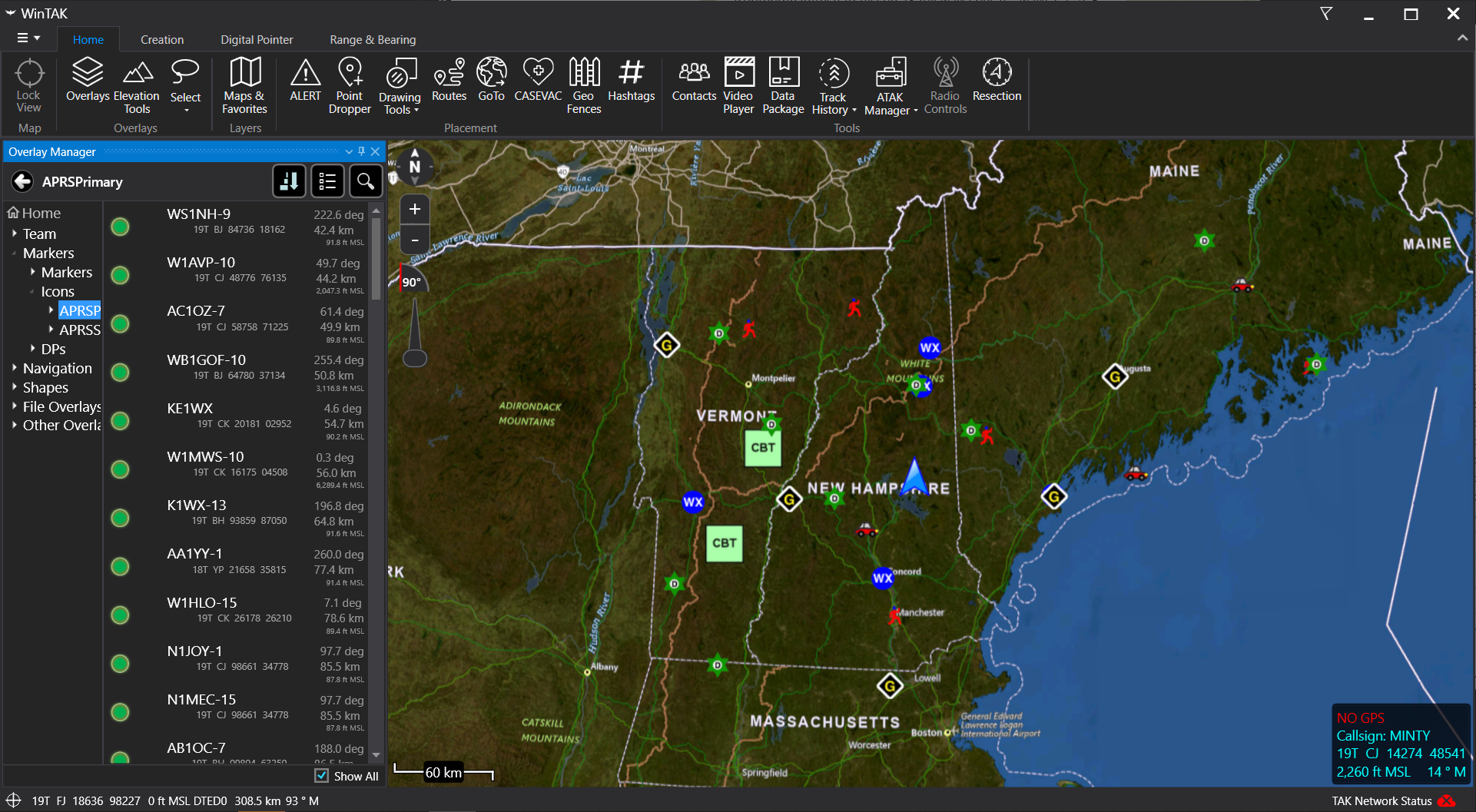Open the Overlay Manager panel options arrow
The width and height of the screenshot is (1476, 812).
(x=349, y=151)
